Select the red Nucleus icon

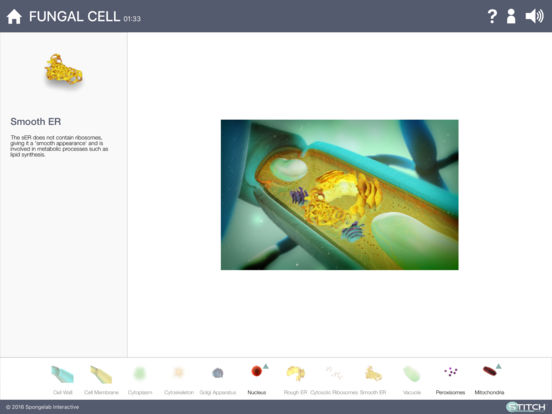tap(257, 371)
